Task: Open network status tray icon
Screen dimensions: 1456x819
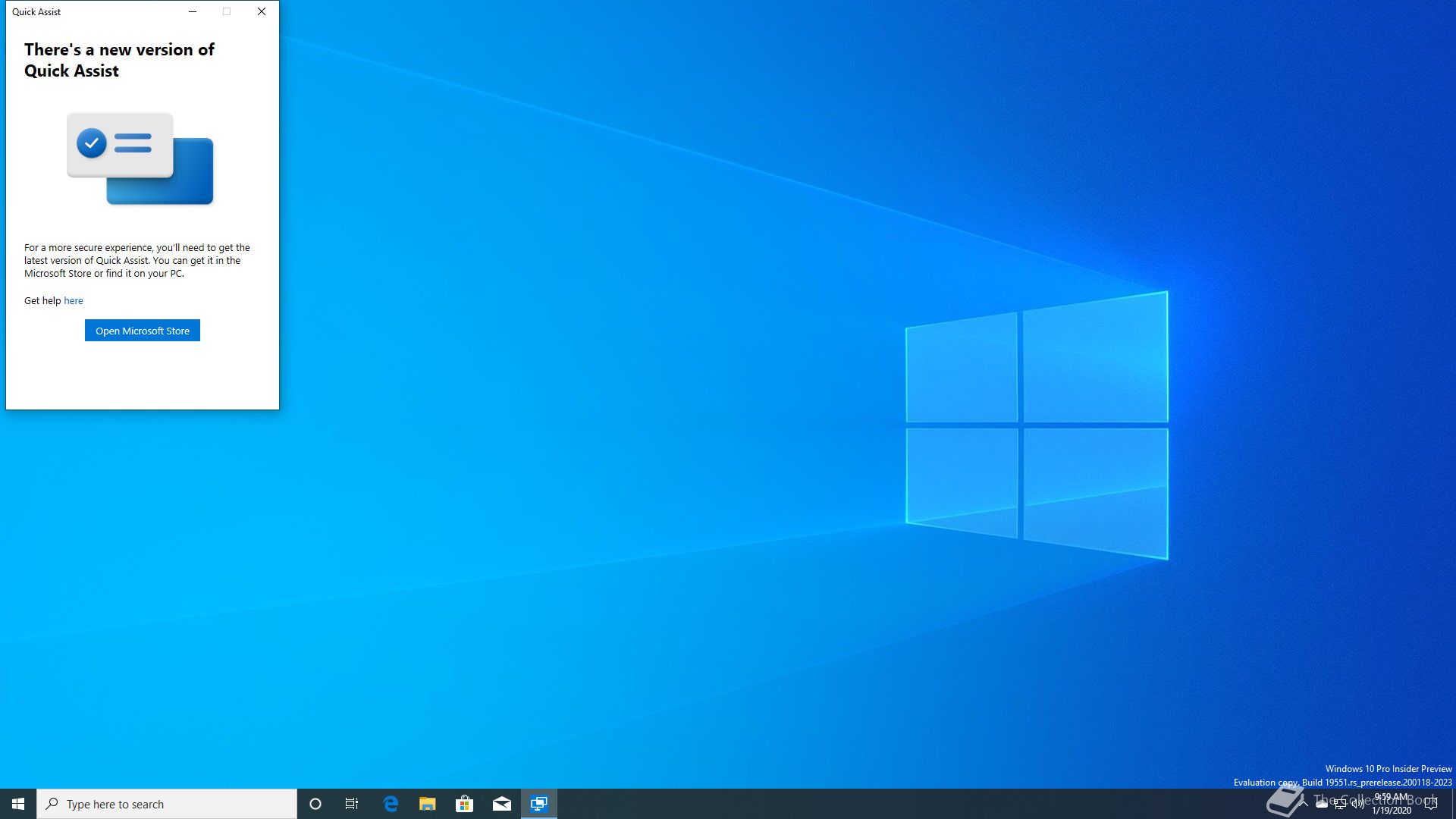Action: tap(1340, 804)
